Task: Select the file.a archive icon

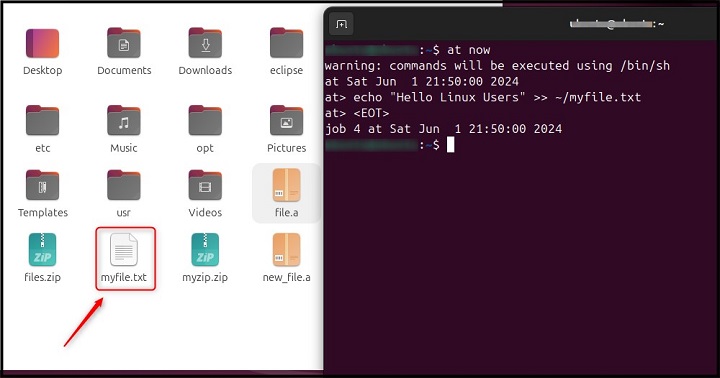Action: [x=287, y=185]
